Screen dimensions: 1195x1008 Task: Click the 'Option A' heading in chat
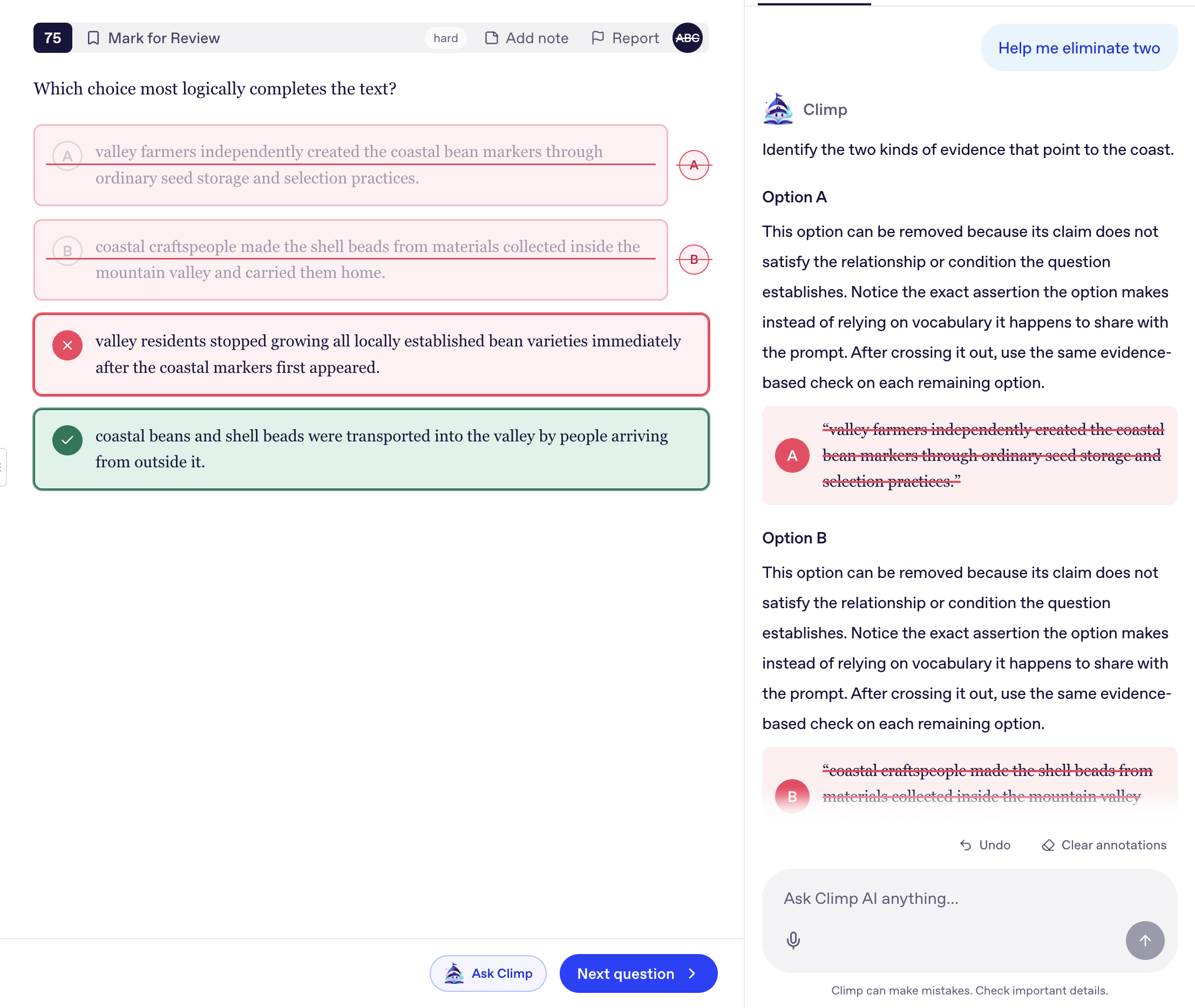click(794, 197)
